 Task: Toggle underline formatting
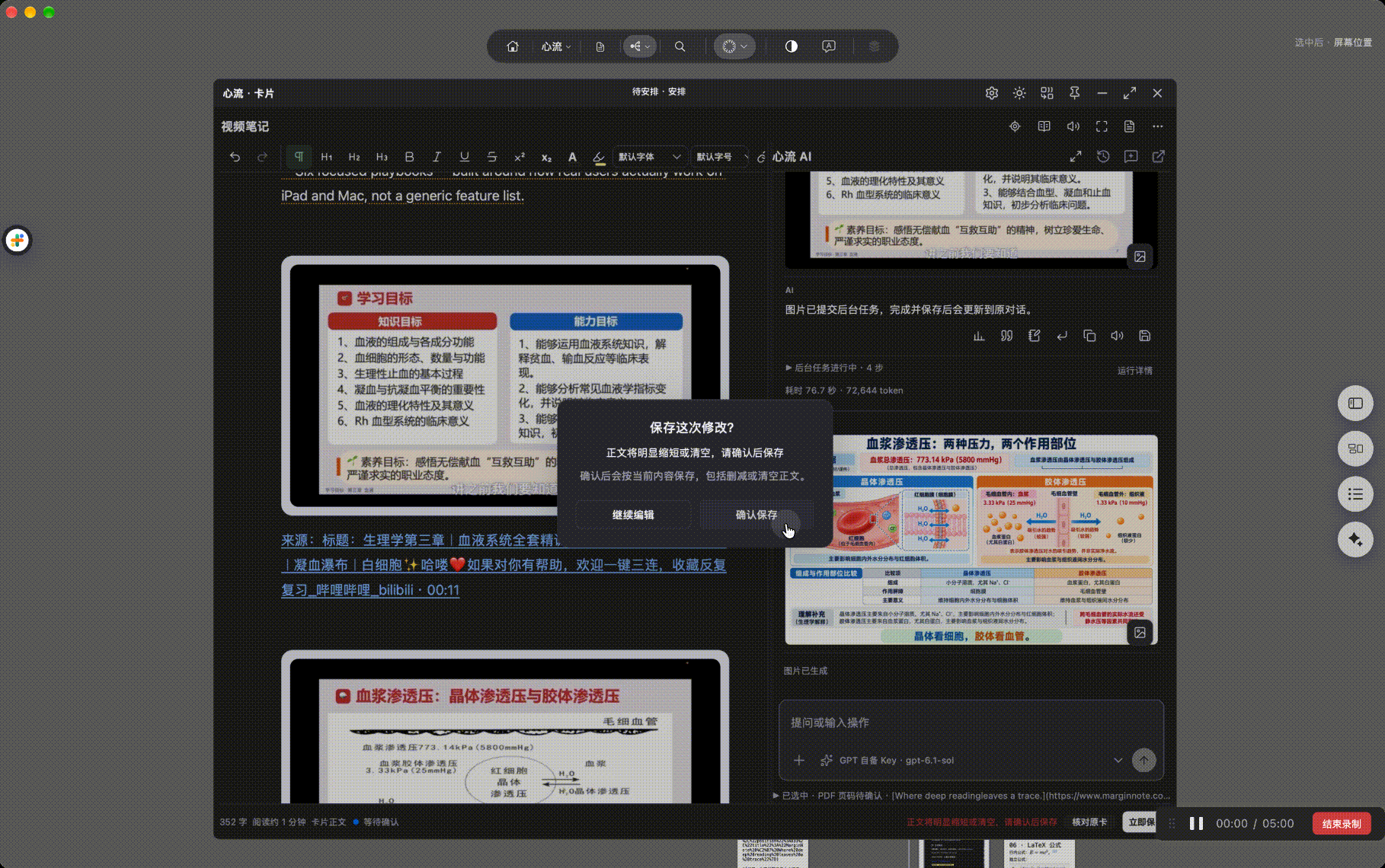464,157
